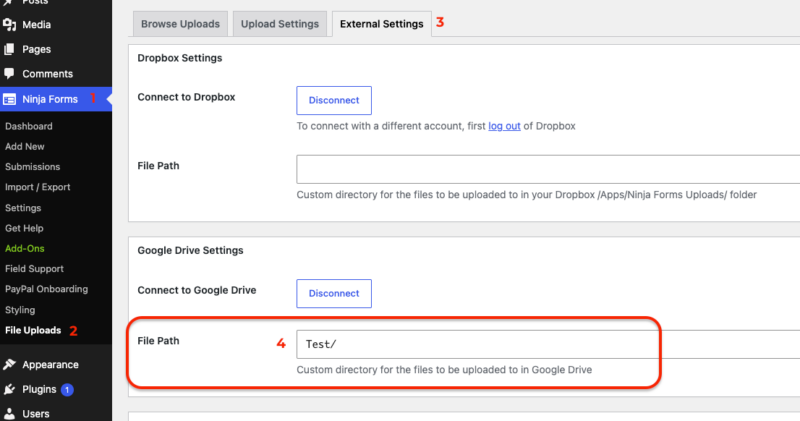The width and height of the screenshot is (800, 421).
Task: Open Pages in the sidebar
Action: point(36,49)
